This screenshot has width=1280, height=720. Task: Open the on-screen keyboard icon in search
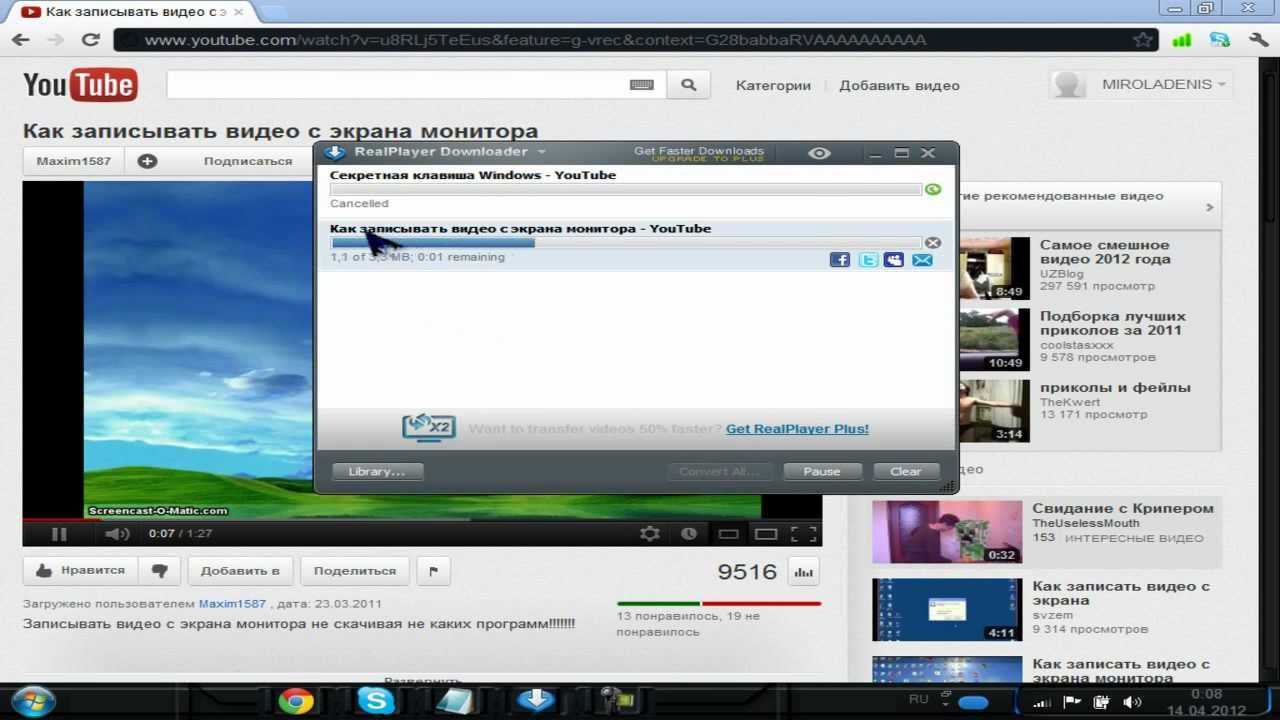[x=642, y=85]
